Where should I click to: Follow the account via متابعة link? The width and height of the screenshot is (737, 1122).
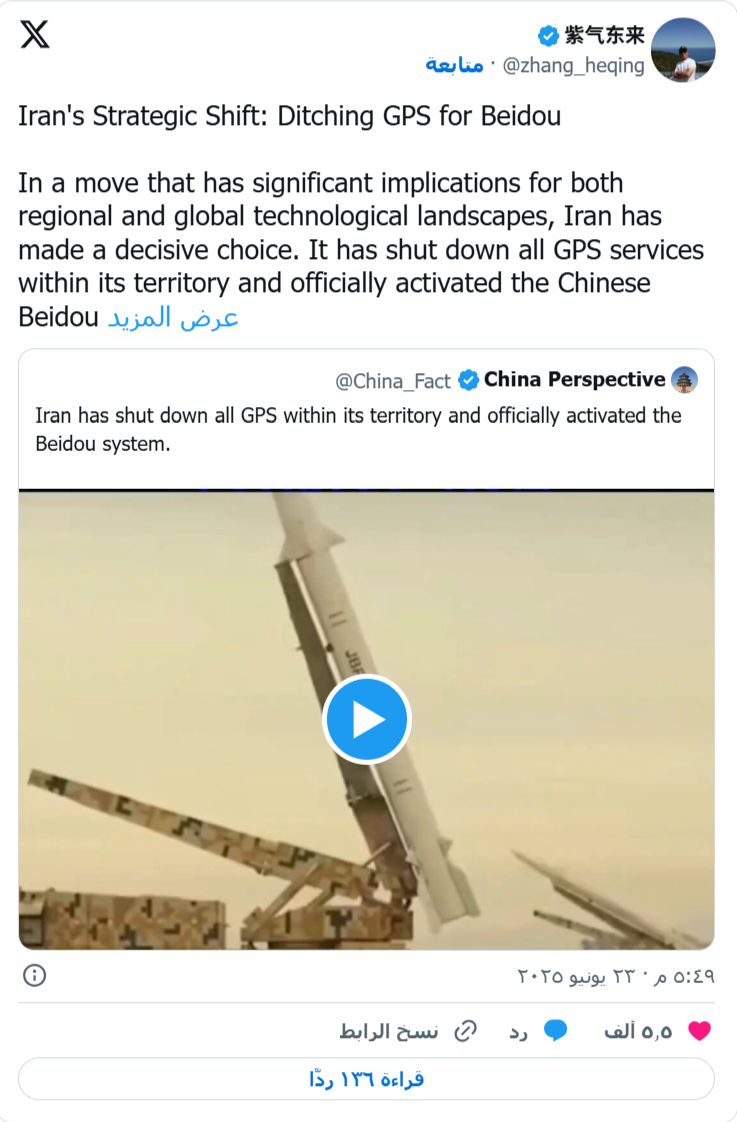pos(454,65)
